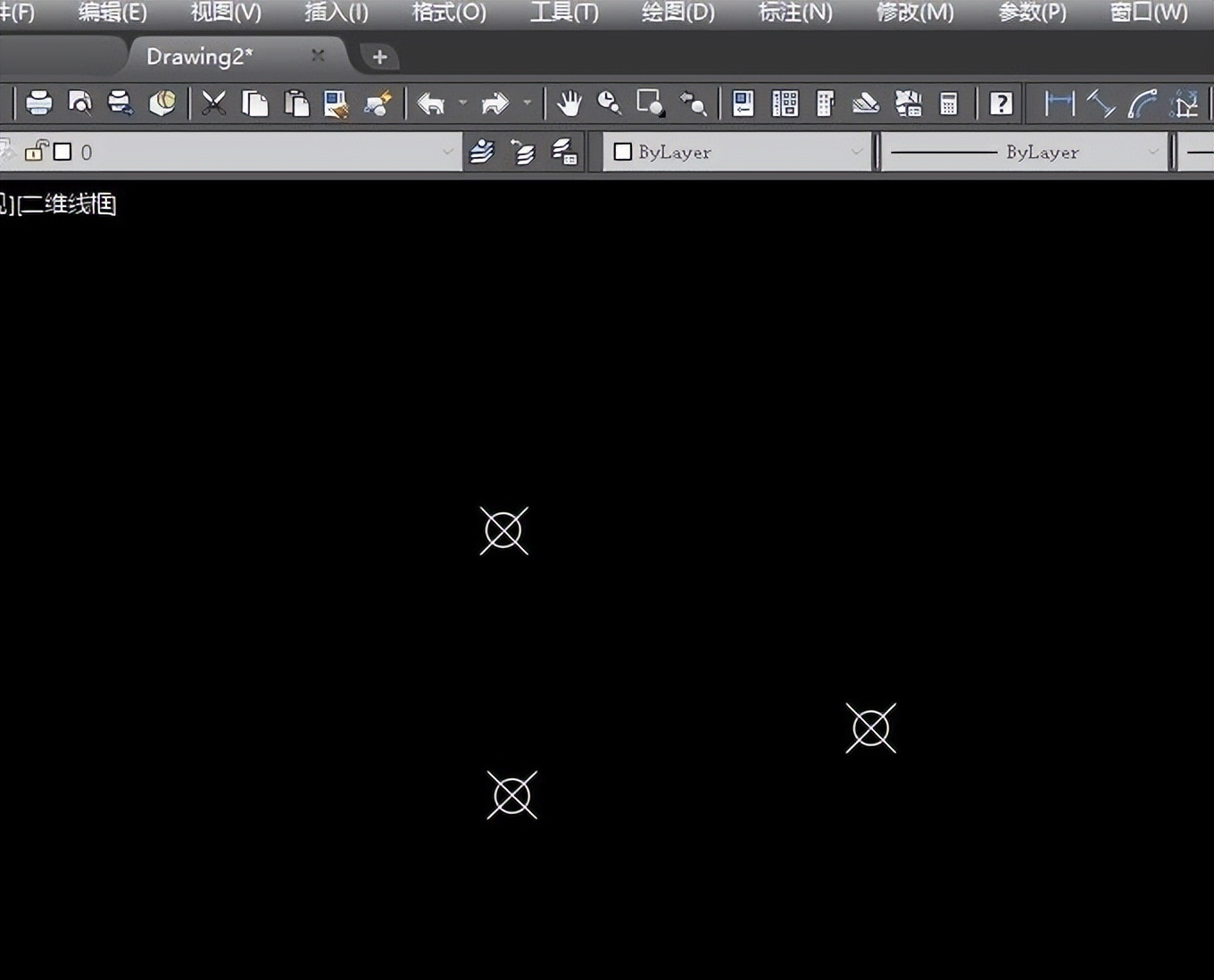Image resolution: width=1214 pixels, height=980 pixels.
Task: Expand the layer 0 dropdown list
Action: [447, 153]
